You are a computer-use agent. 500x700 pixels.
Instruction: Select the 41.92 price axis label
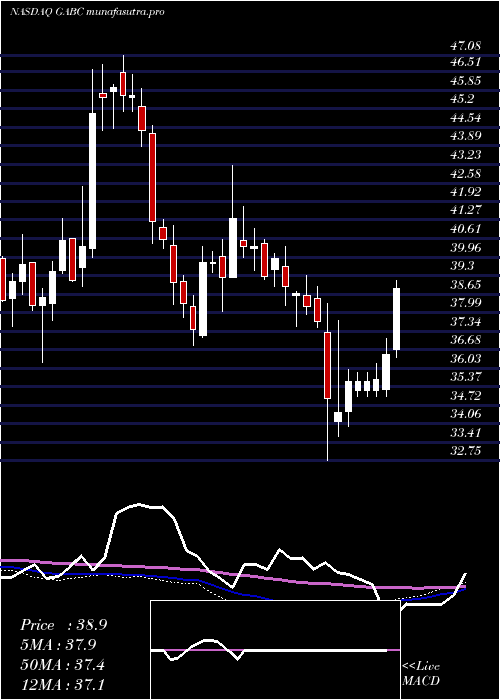pyautogui.click(x=465, y=192)
